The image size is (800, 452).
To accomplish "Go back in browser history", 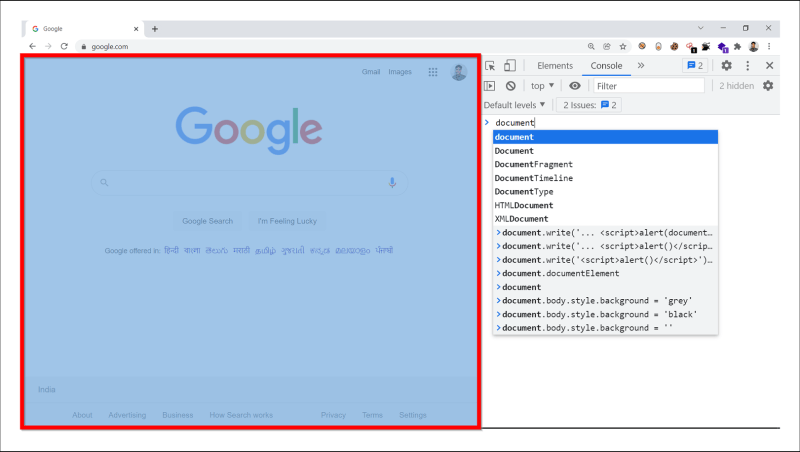I will tap(33, 46).
